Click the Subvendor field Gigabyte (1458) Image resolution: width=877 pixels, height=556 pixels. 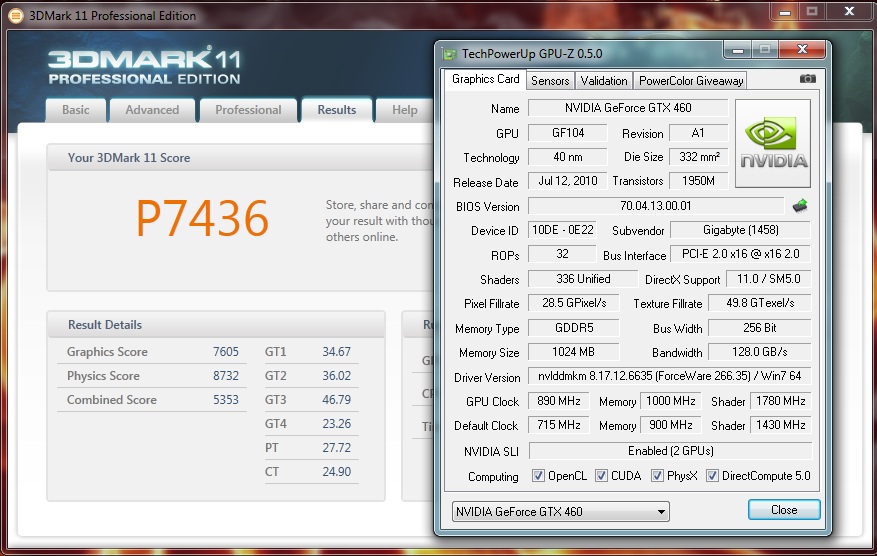pyautogui.click(x=741, y=229)
